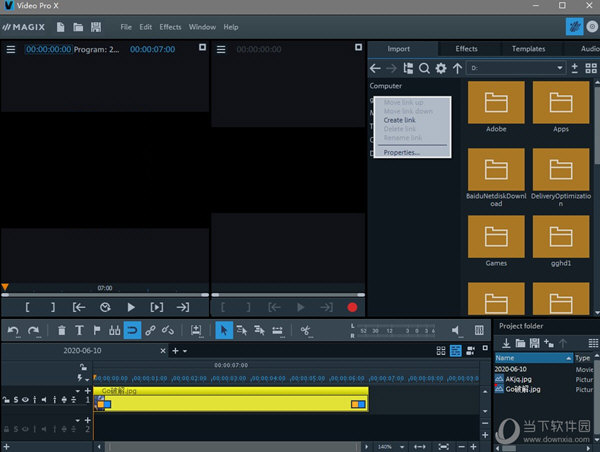Switch to the Effects tab in Media Pool
Image resolution: width=600 pixels, height=452 pixels.
click(466, 49)
